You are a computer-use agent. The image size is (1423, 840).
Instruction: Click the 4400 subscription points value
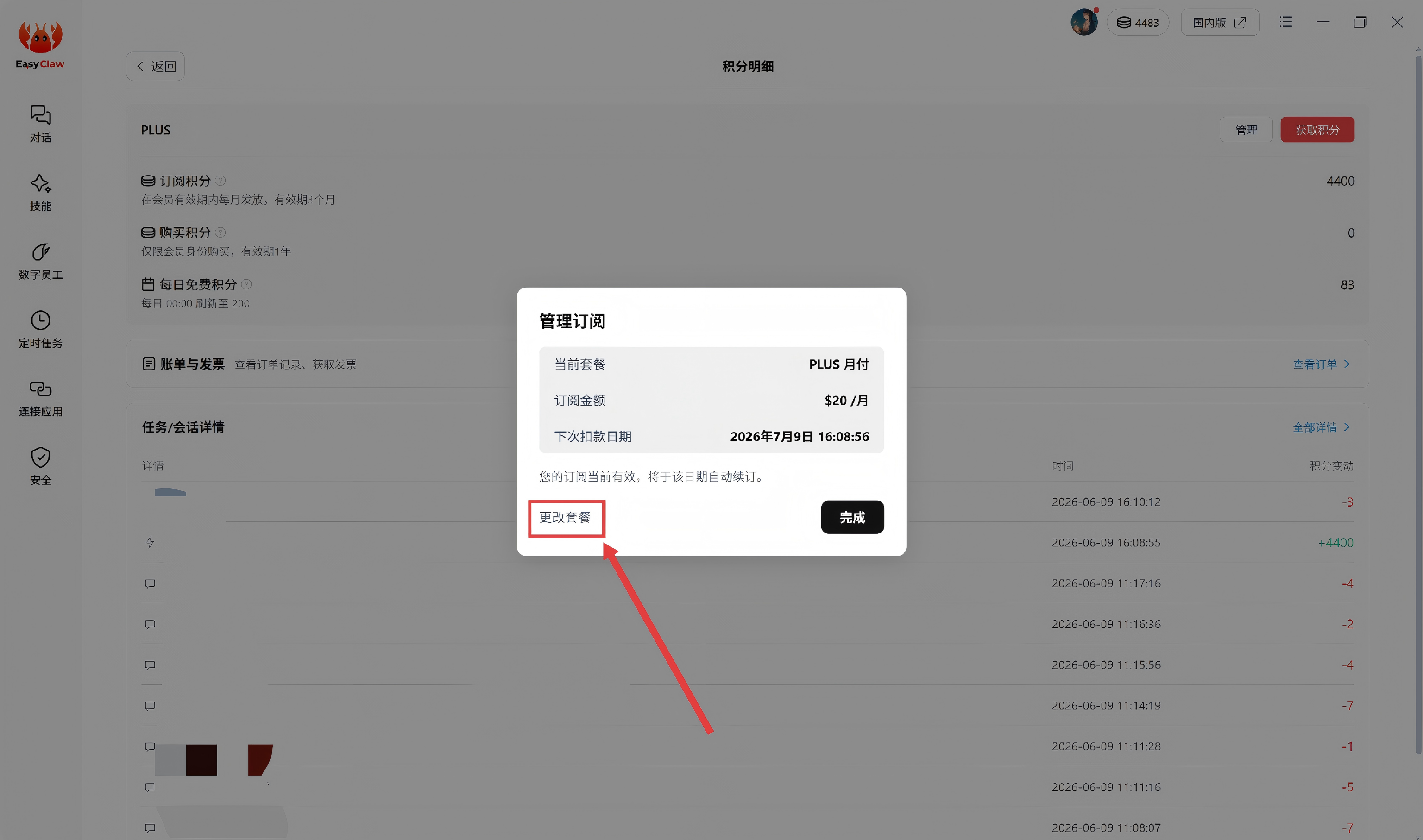coord(1341,181)
